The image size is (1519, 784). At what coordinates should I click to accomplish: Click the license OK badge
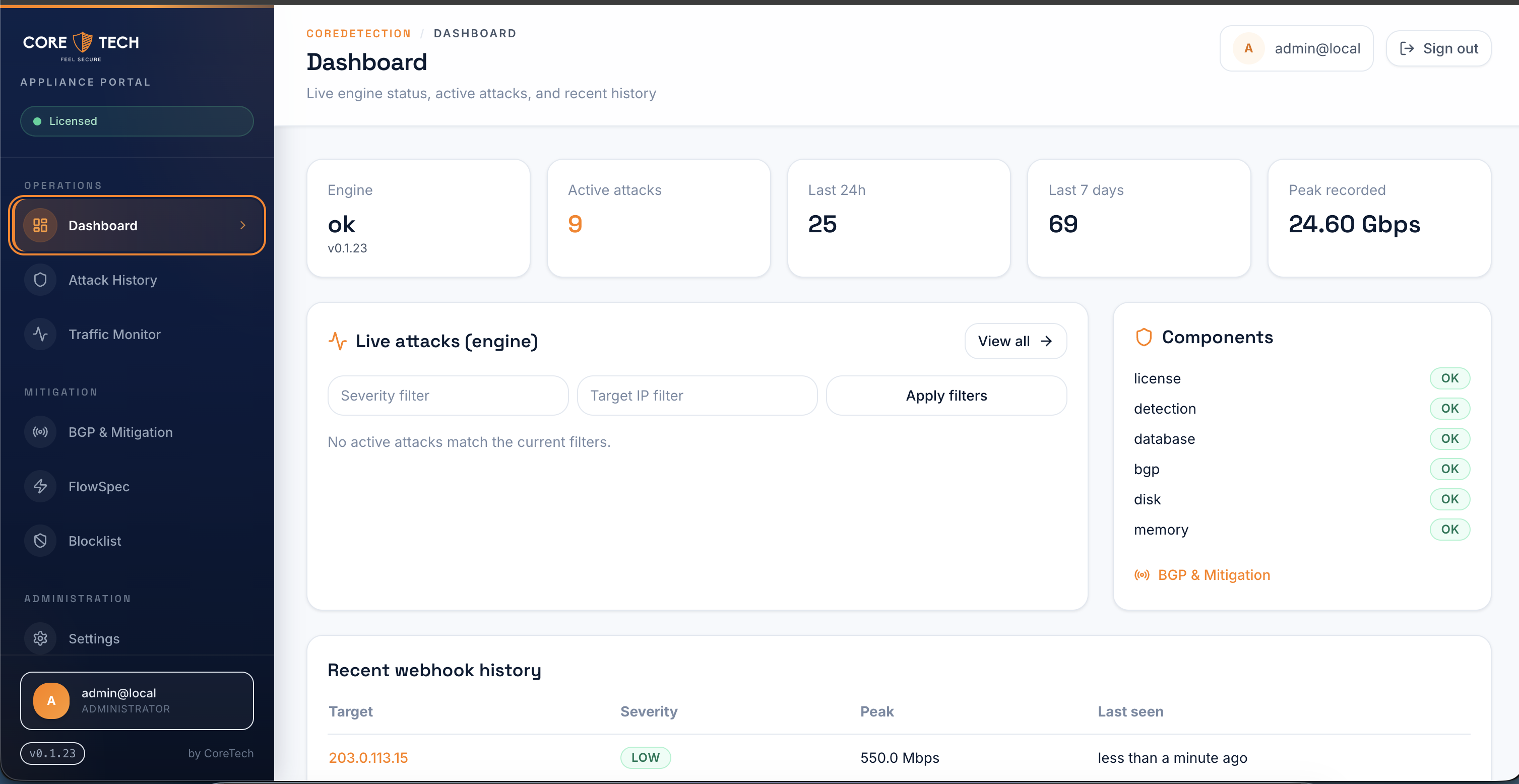coord(1449,378)
